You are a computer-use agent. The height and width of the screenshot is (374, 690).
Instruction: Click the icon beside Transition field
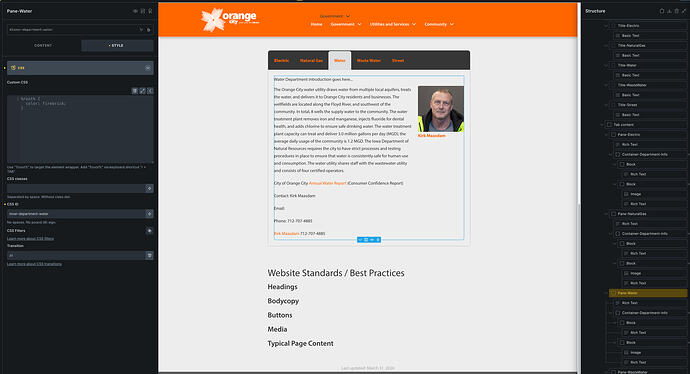[x=150, y=255]
